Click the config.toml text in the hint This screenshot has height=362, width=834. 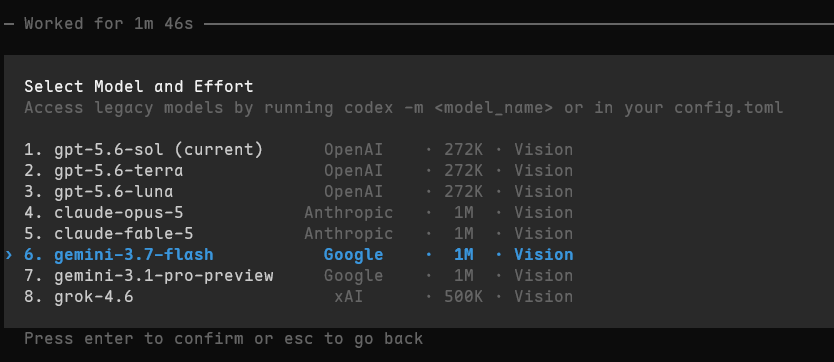tap(729, 108)
